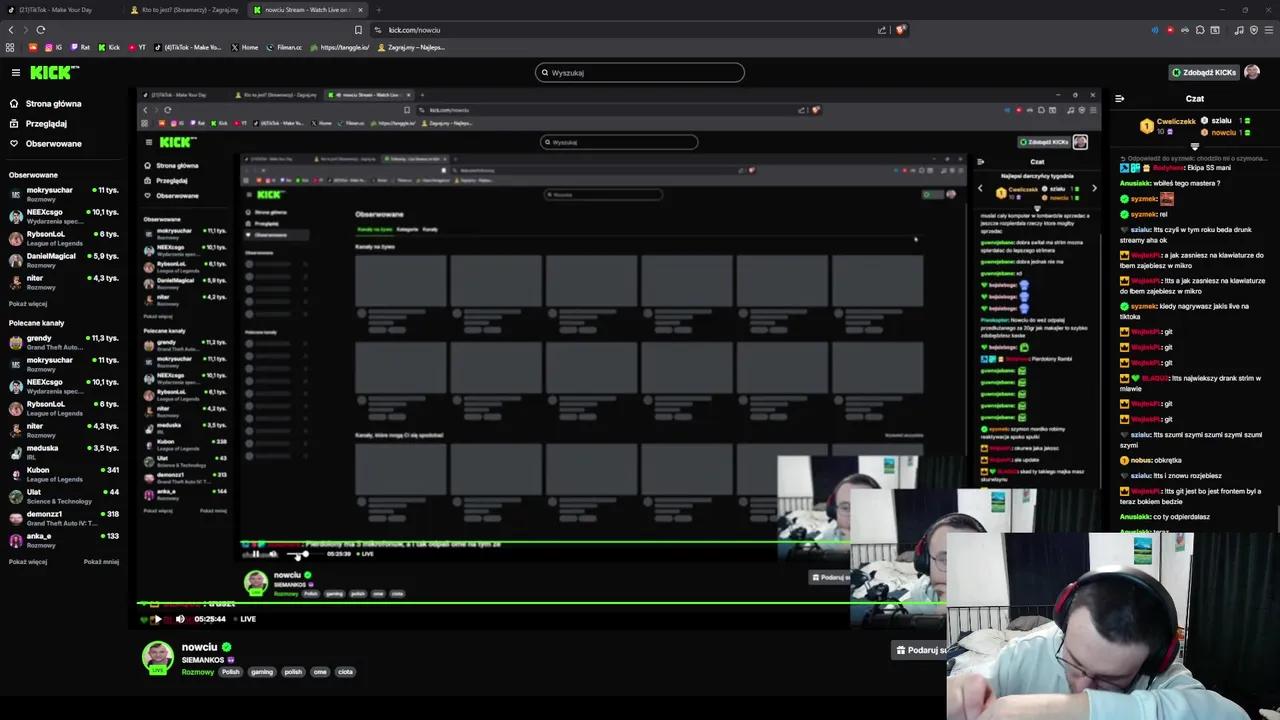The height and width of the screenshot is (720, 1280).
Task: Click the Czat panel header
Action: click(1195, 99)
